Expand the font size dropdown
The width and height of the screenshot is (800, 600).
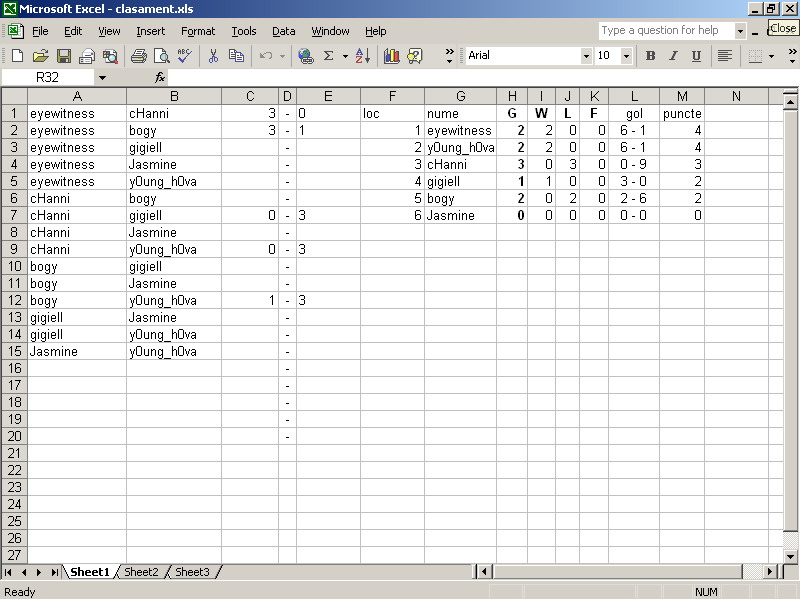[626, 56]
